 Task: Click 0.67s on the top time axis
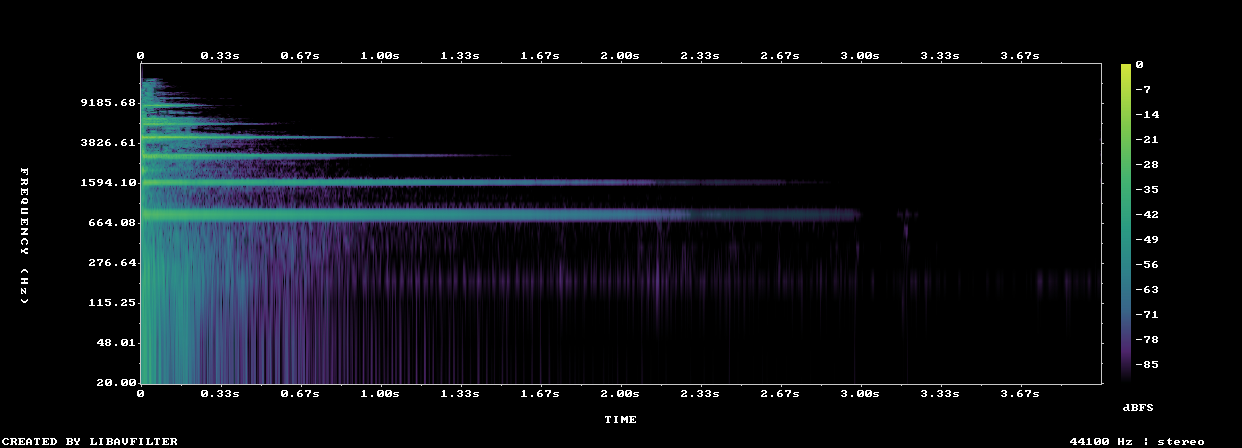[300, 56]
